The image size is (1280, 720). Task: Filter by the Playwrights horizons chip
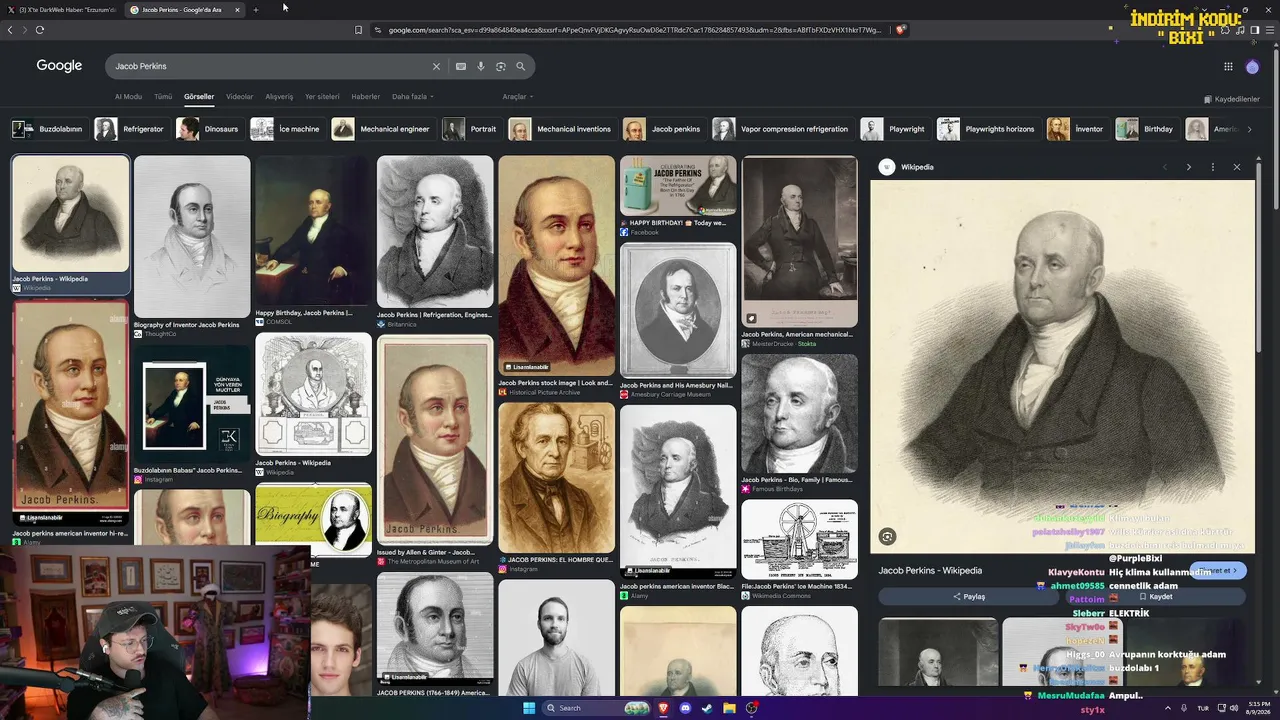(x=987, y=129)
